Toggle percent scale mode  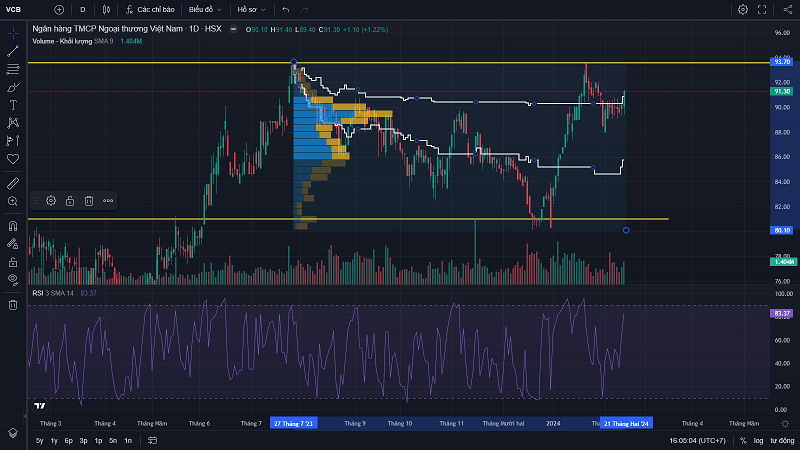pos(743,440)
